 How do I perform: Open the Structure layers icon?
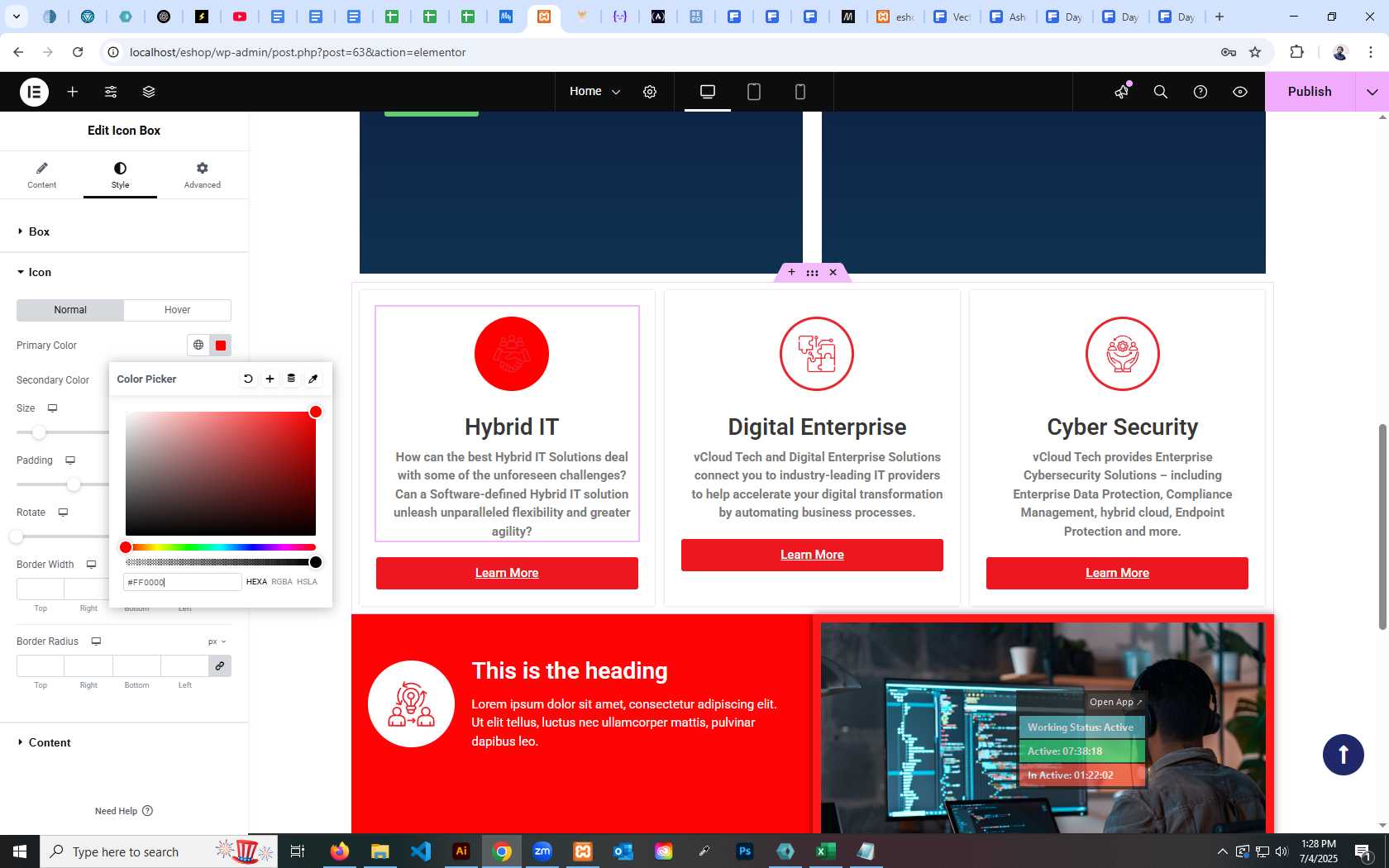click(149, 92)
